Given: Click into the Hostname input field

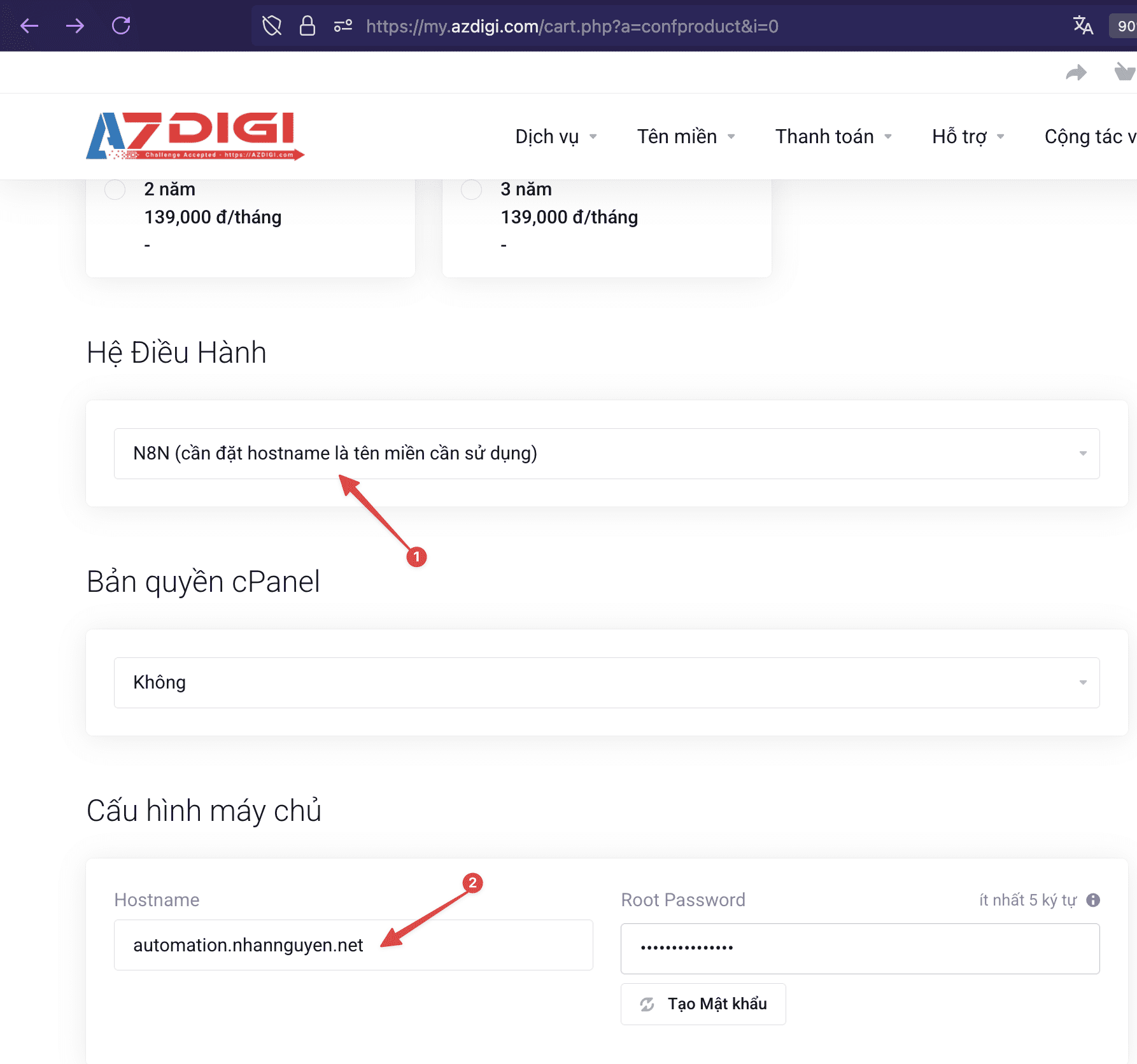Looking at the screenshot, I should coord(353,945).
